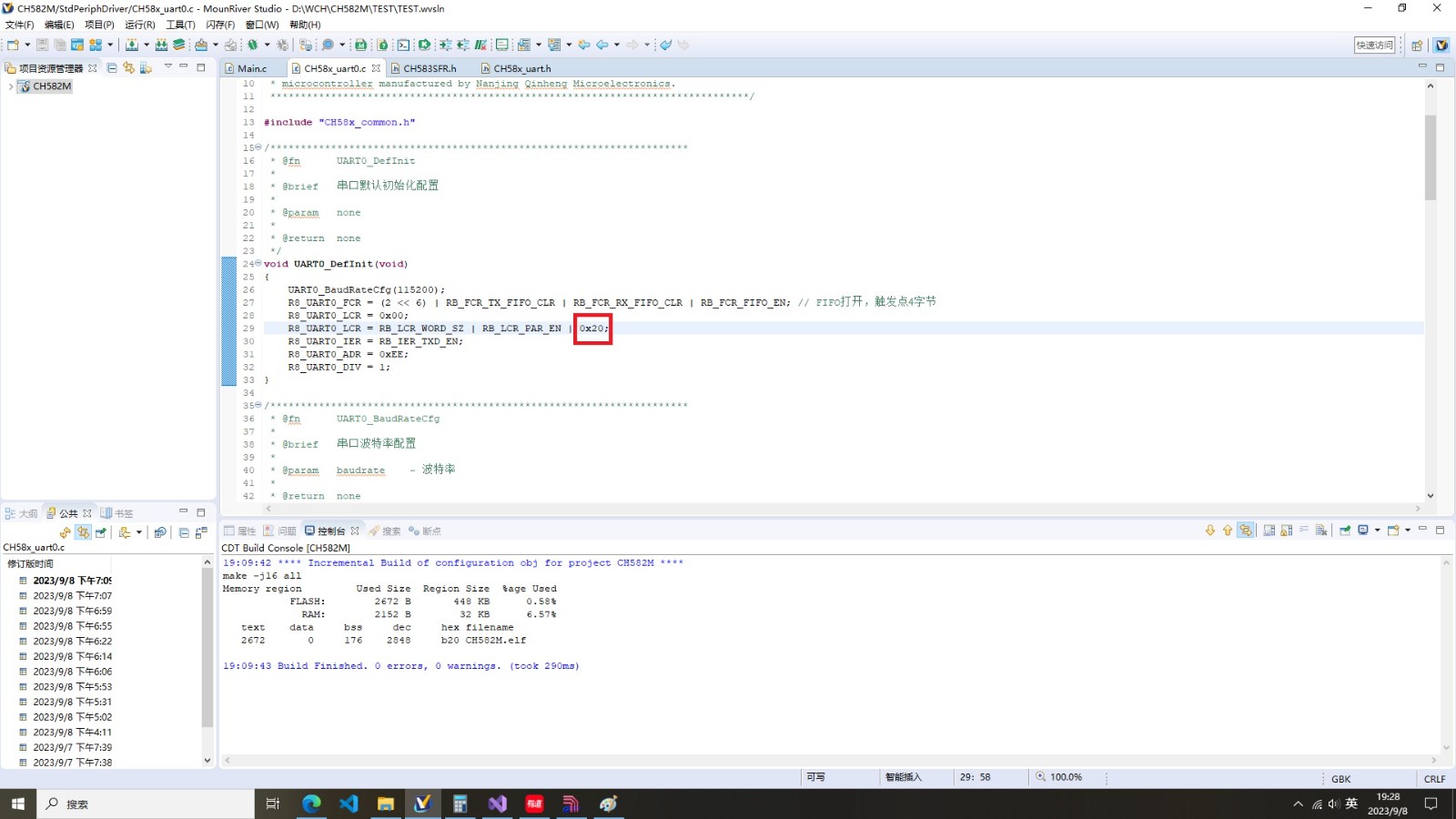Viewport: 1456px width, 819px height.
Task: Click the refresh icon in history panel
Action: (x=66, y=533)
